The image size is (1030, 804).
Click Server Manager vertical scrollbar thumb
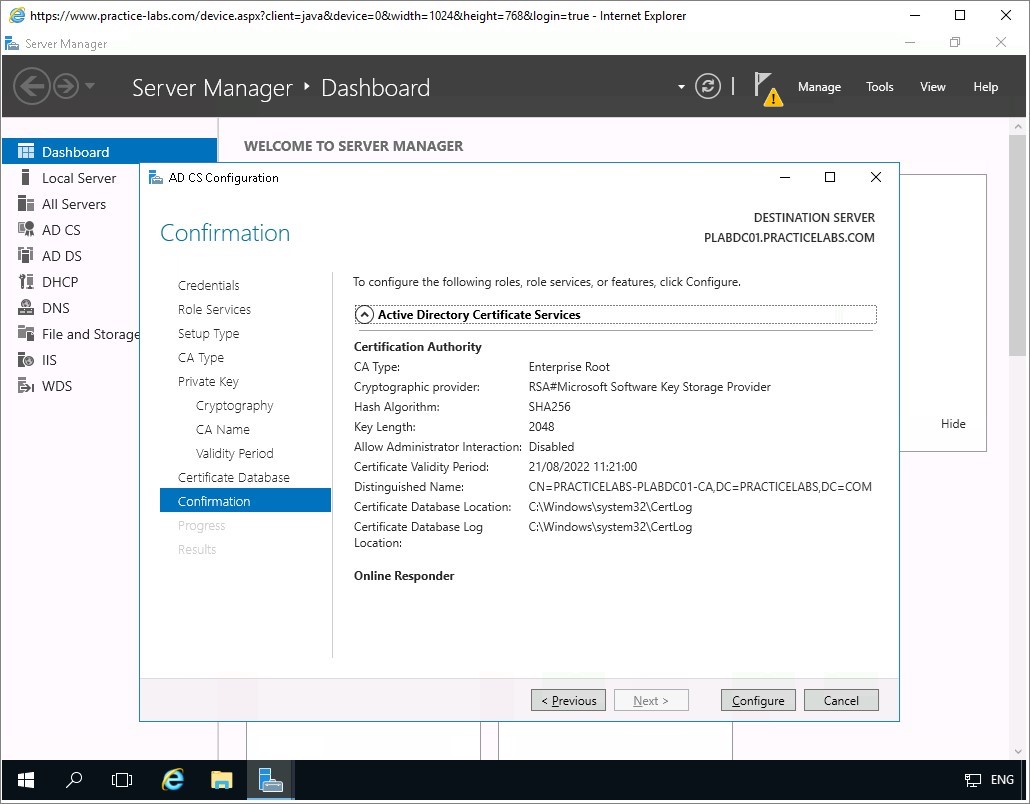click(1018, 244)
